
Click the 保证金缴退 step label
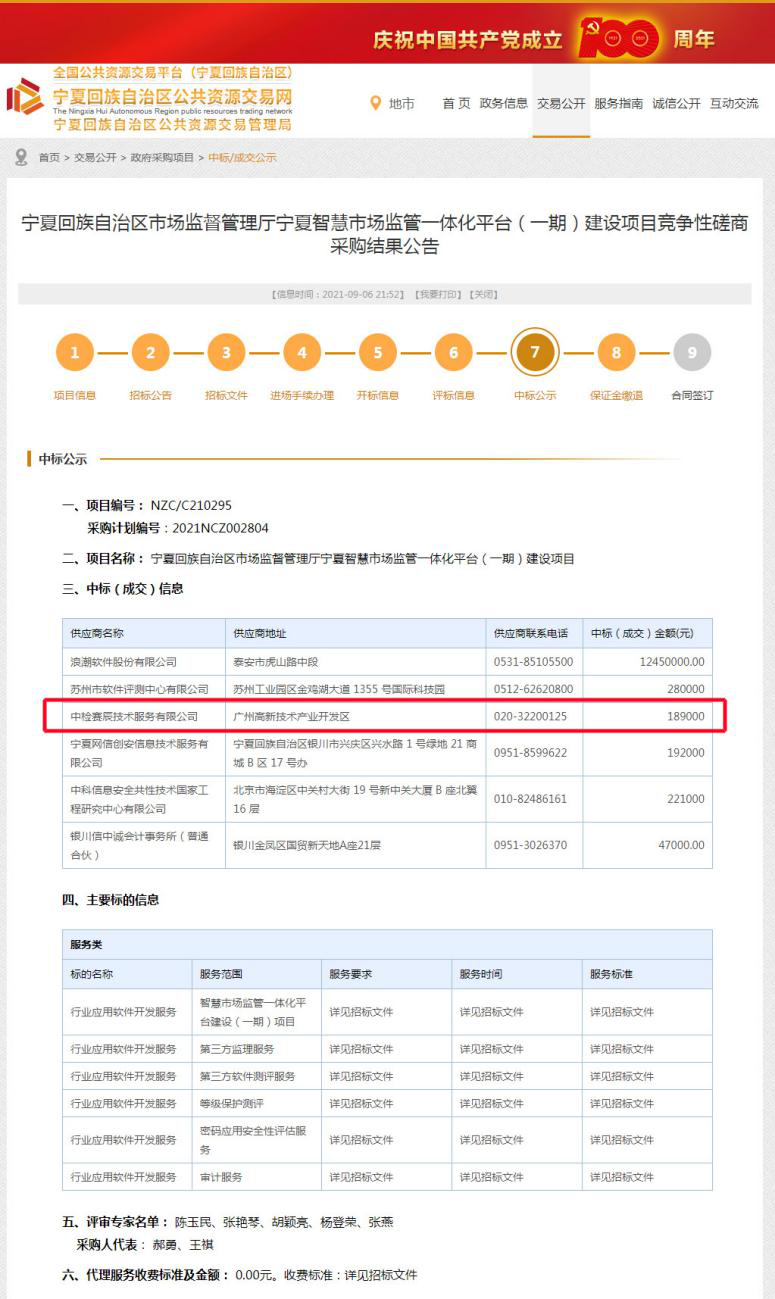click(616, 396)
